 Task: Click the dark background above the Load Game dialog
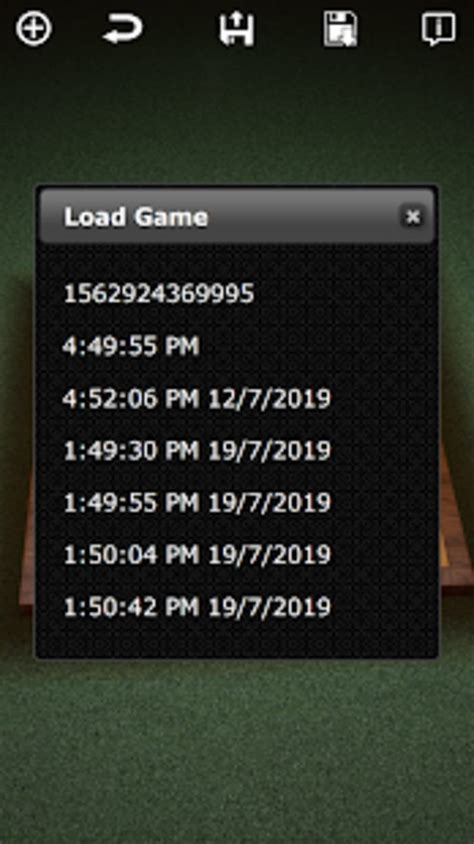(x=237, y=118)
